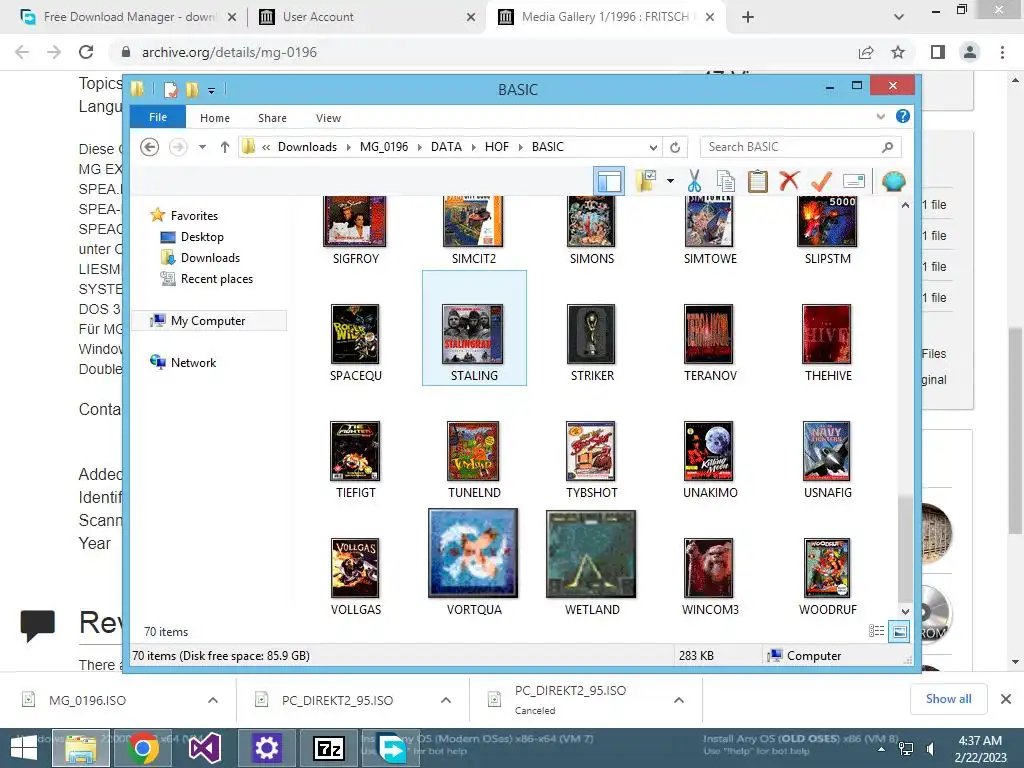
Task: Click DATA in the address breadcrumb
Action: 446,147
